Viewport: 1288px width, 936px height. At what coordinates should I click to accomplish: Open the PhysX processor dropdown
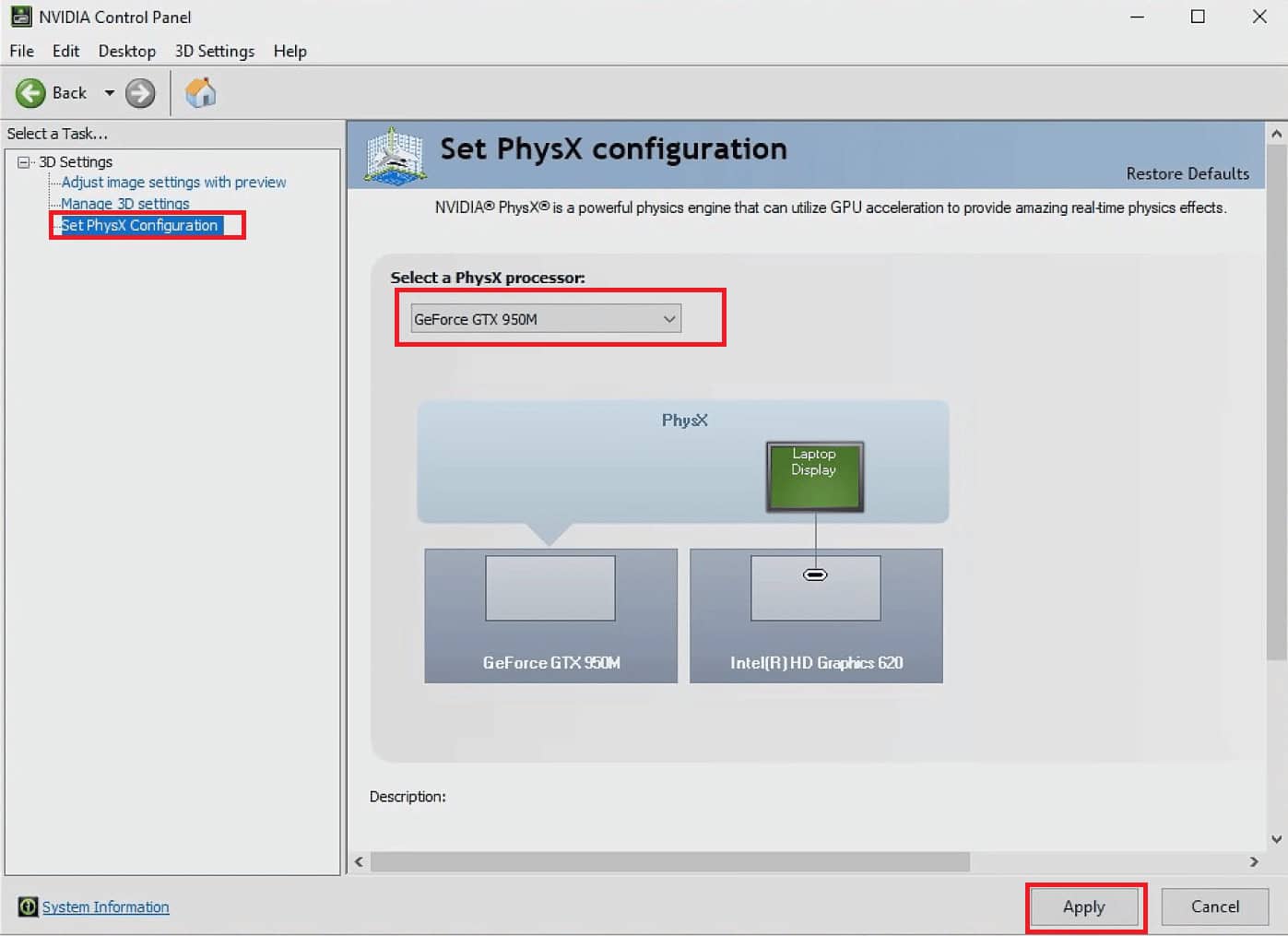[x=546, y=319]
